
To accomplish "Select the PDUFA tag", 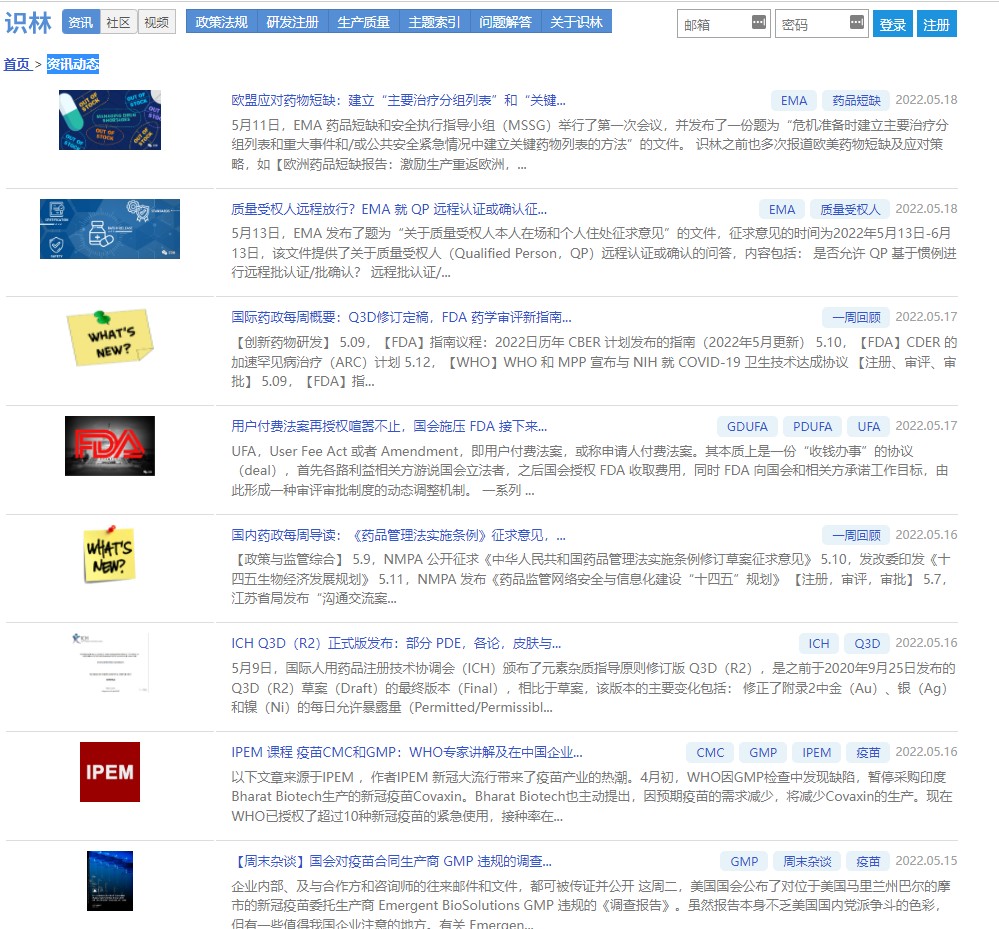I will (x=812, y=426).
